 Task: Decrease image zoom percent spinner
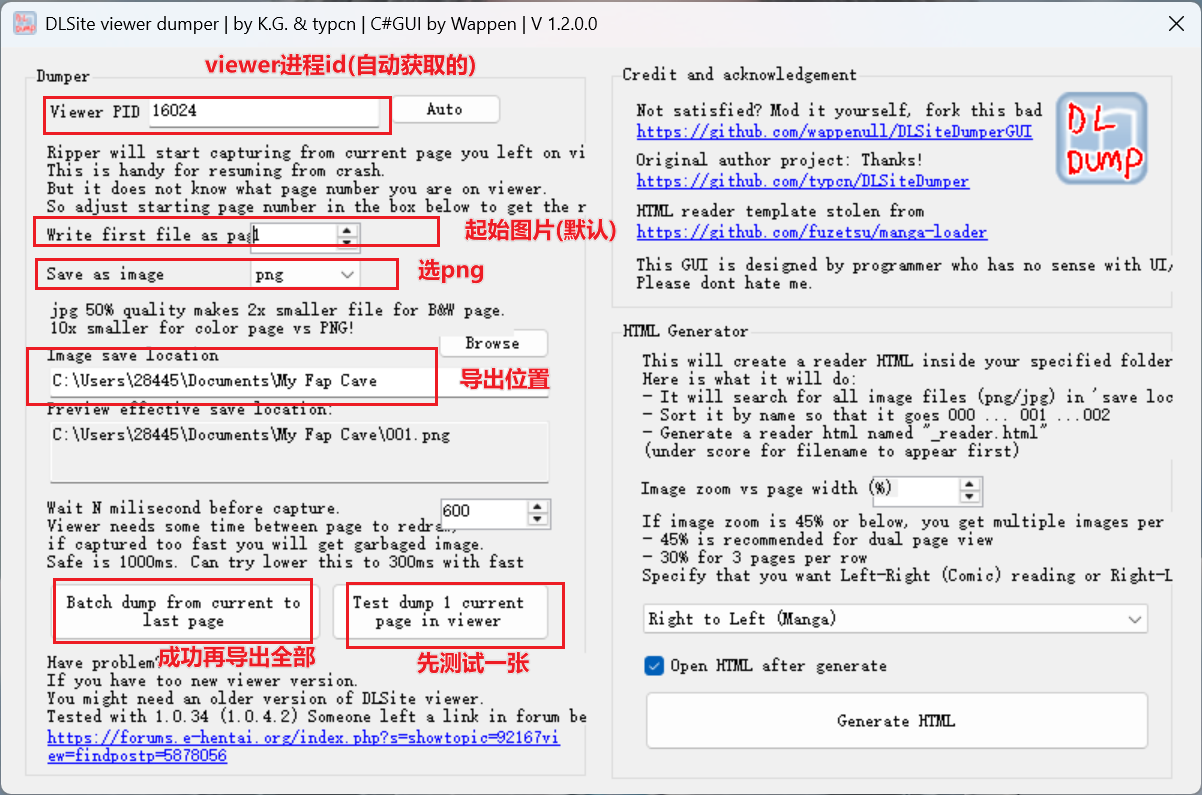point(969,496)
